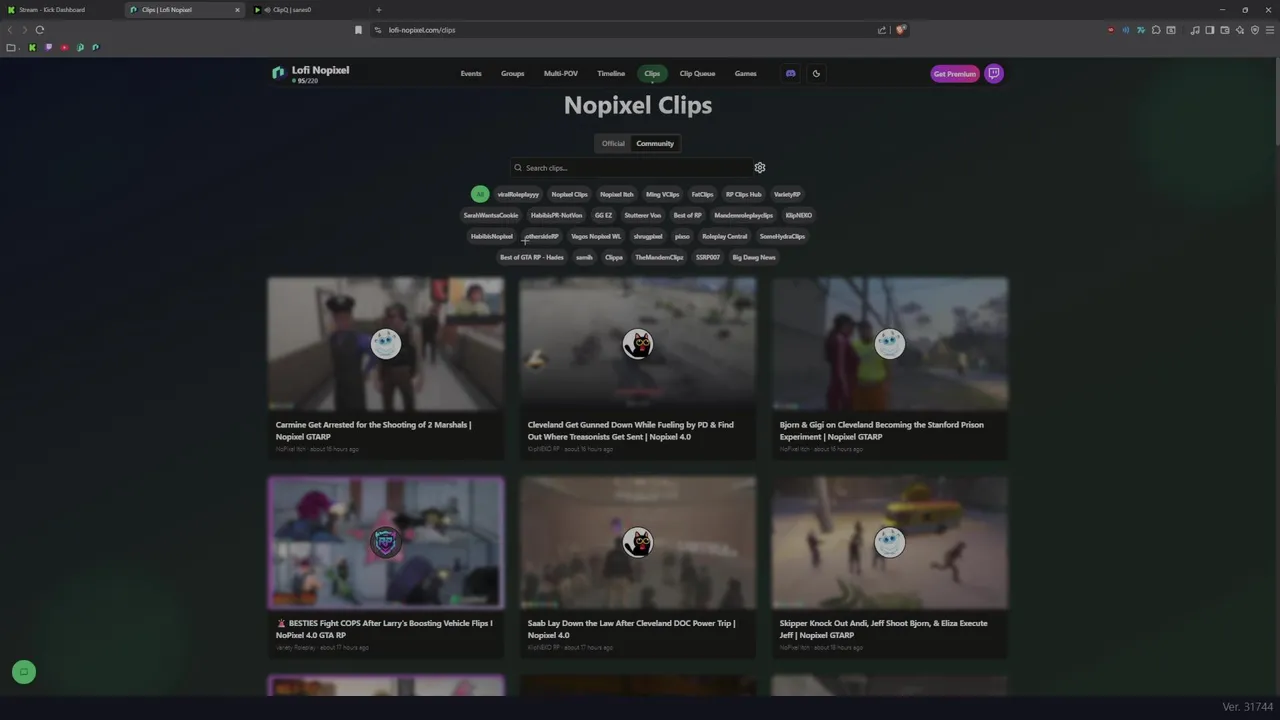Toggle the KlipNEXO filter chip

click(798, 215)
